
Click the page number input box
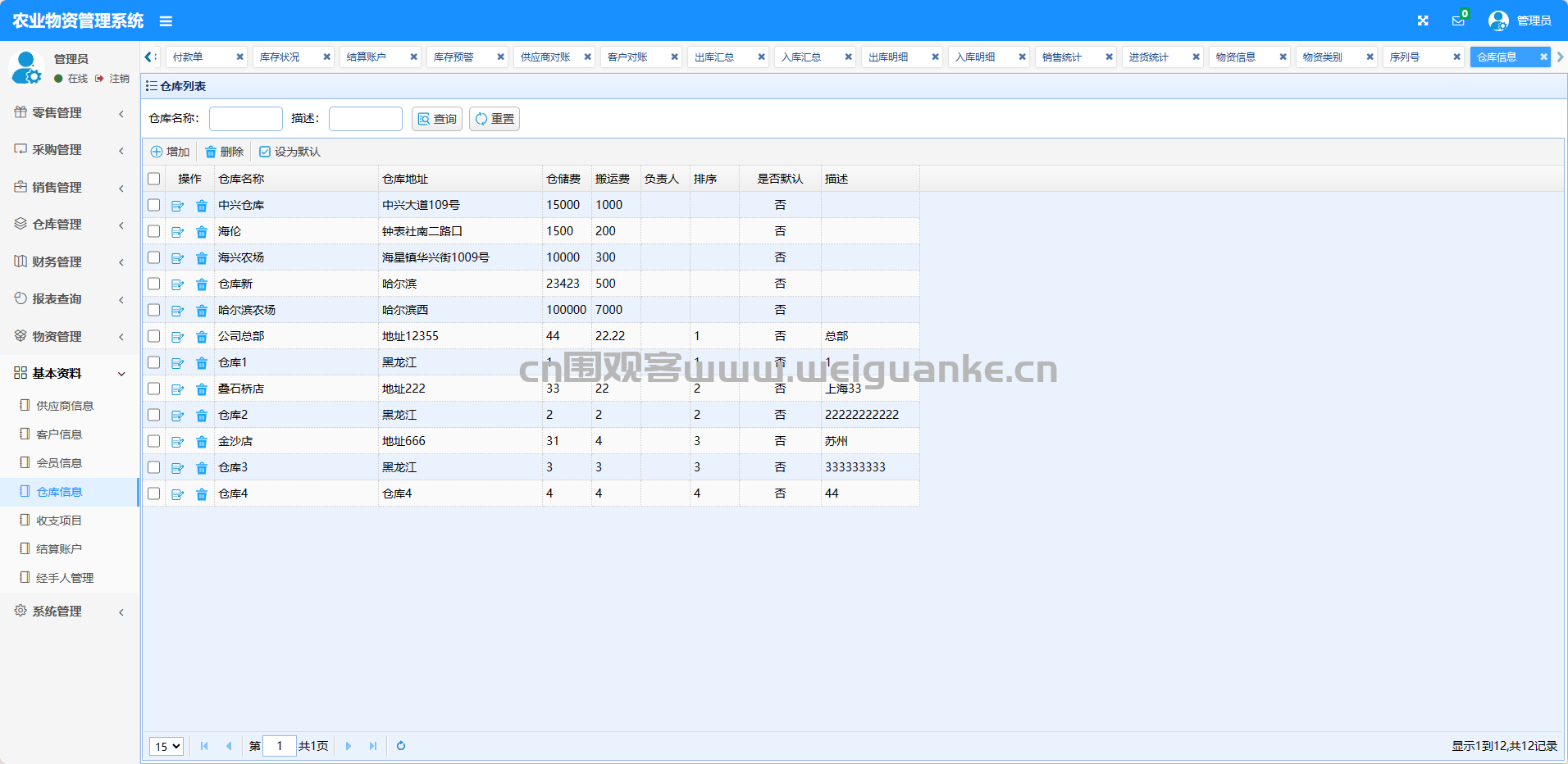[280, 746]
